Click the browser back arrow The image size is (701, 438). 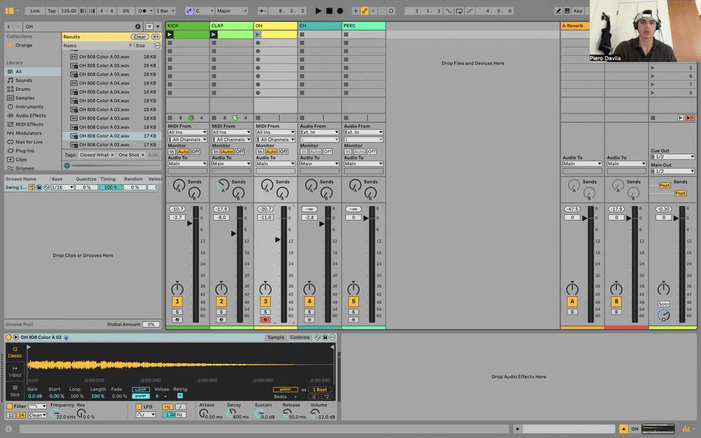pos(8,26)
